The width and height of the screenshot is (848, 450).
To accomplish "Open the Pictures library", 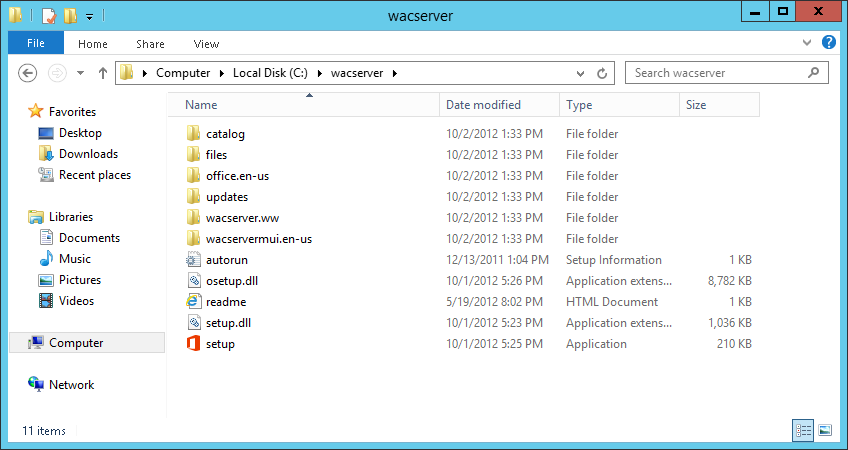I will pyautogui.click(x=80, y=280).
